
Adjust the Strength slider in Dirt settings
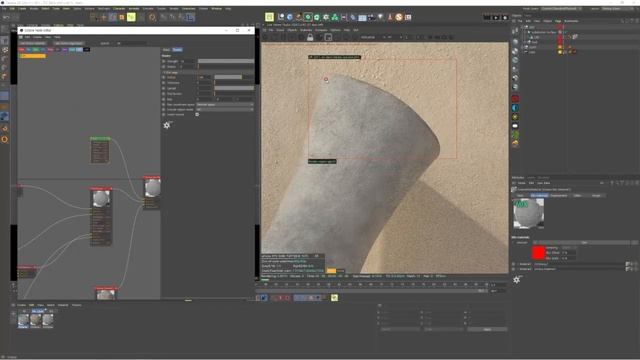(226, 61)
